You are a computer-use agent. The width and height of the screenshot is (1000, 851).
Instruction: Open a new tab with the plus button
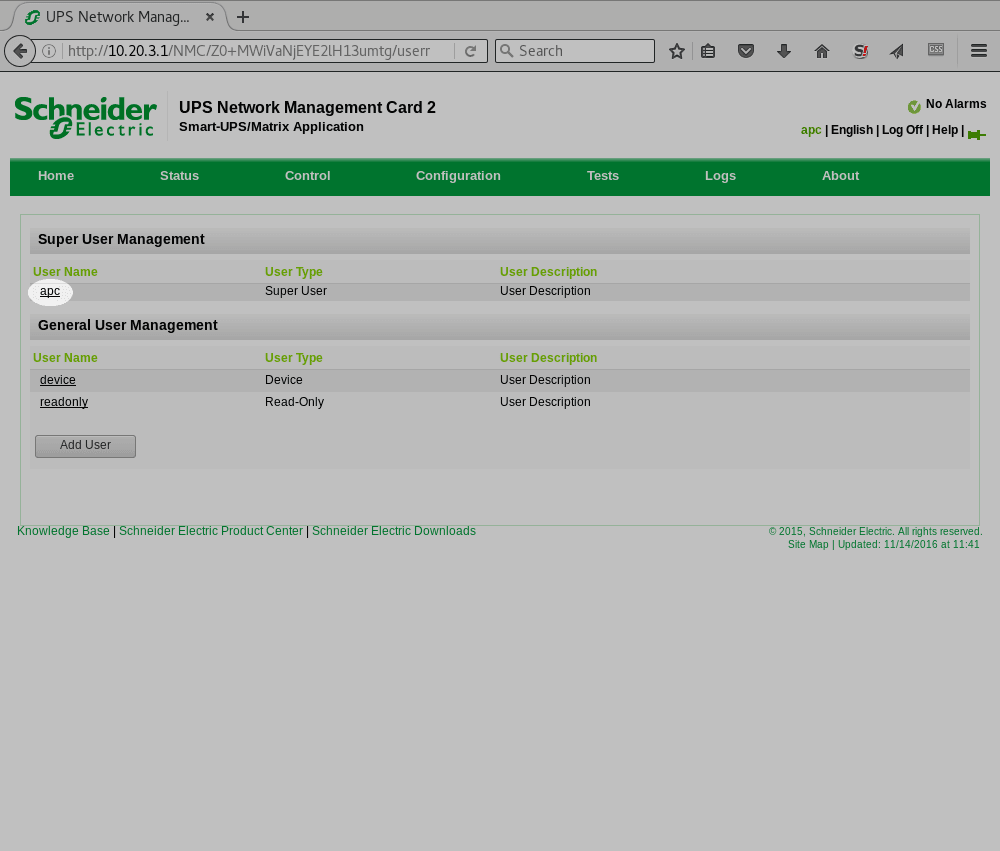pos(243,17)
